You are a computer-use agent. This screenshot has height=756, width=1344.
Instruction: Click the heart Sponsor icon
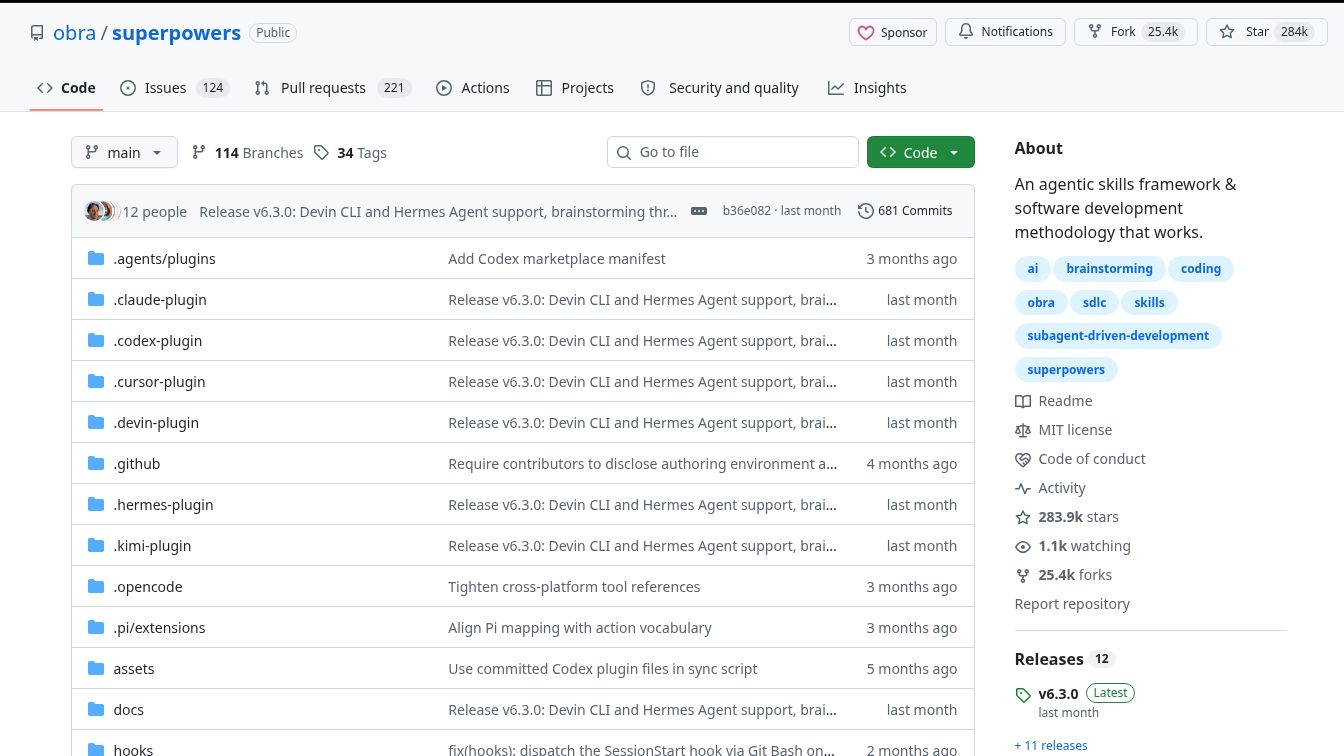point(866,33)
